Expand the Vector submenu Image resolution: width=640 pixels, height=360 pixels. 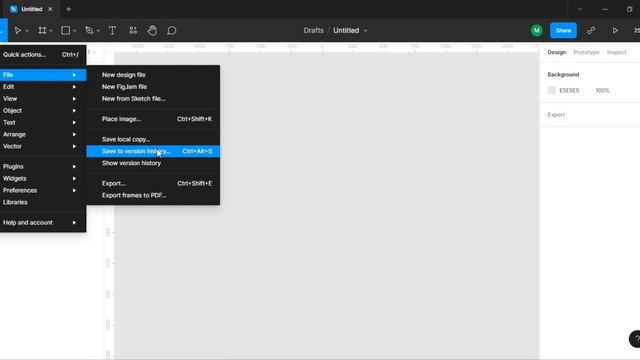(43, 146)
